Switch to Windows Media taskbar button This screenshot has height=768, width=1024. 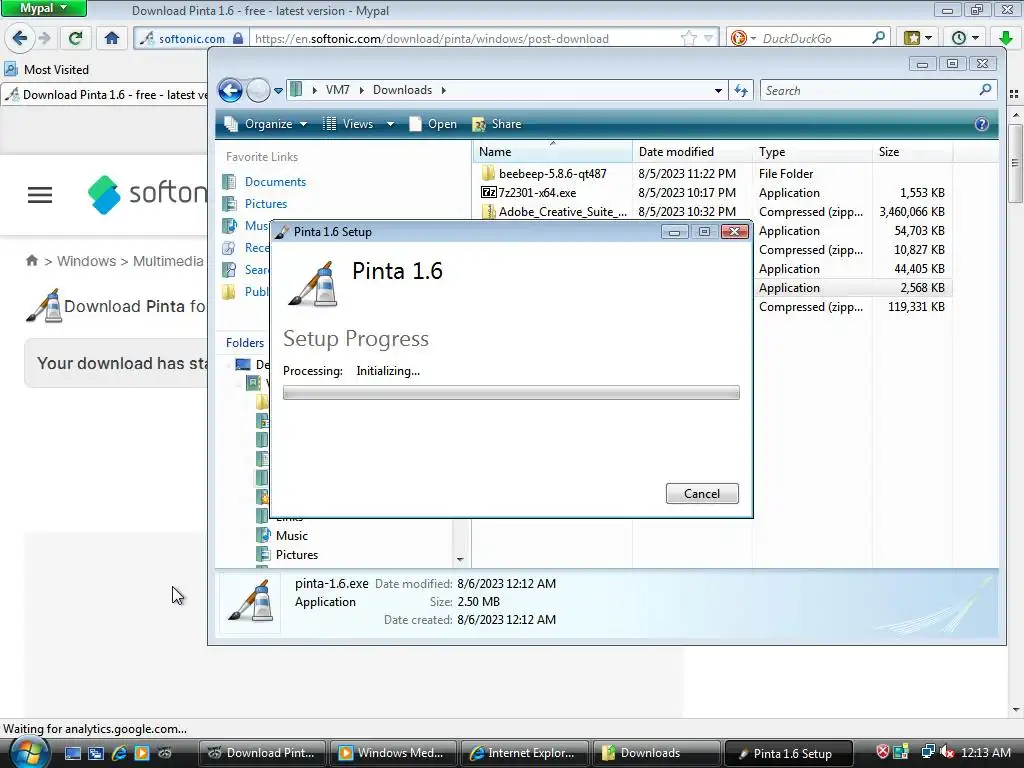click(x=394, y=753)
